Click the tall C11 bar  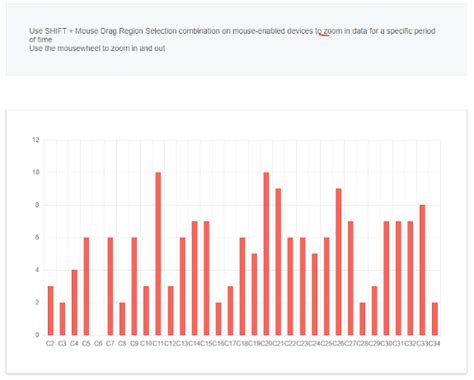coord(158,254)
